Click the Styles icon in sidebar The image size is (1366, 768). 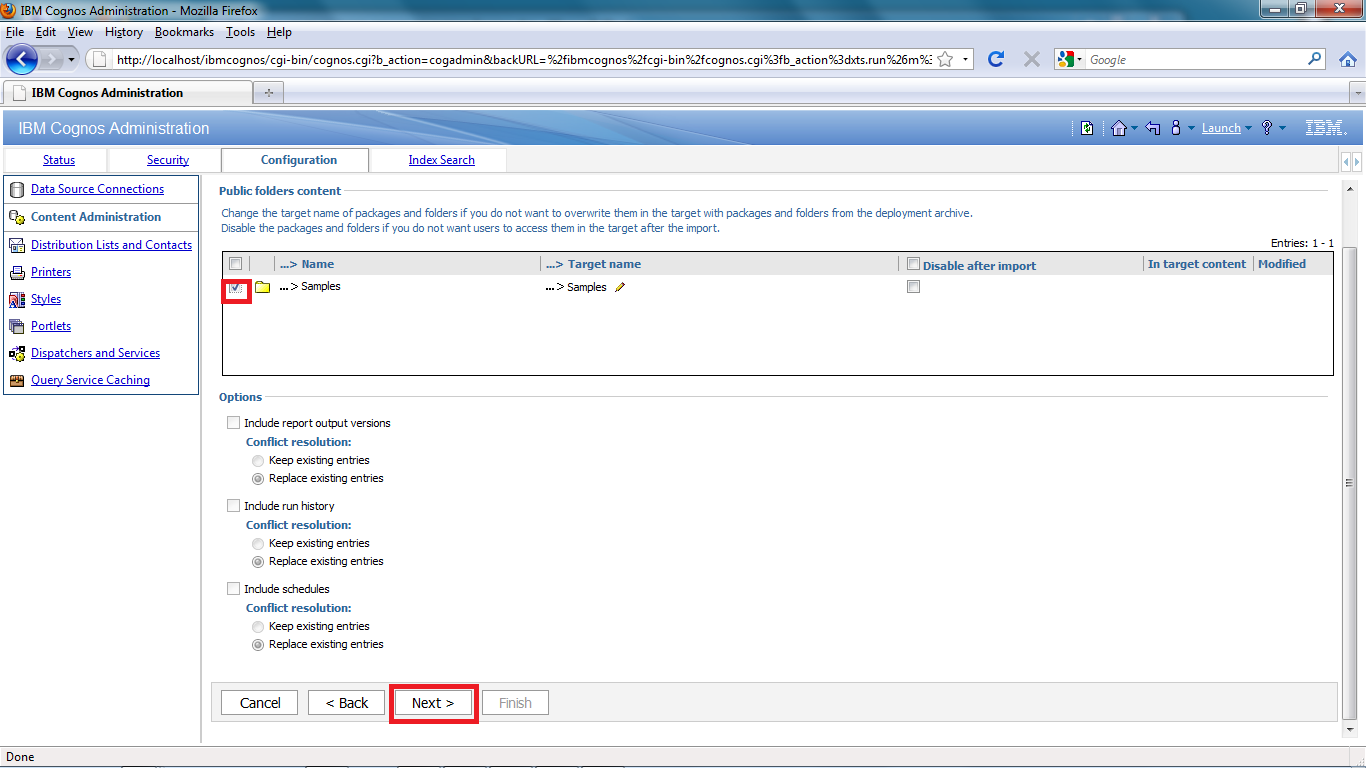pos(16,299)
